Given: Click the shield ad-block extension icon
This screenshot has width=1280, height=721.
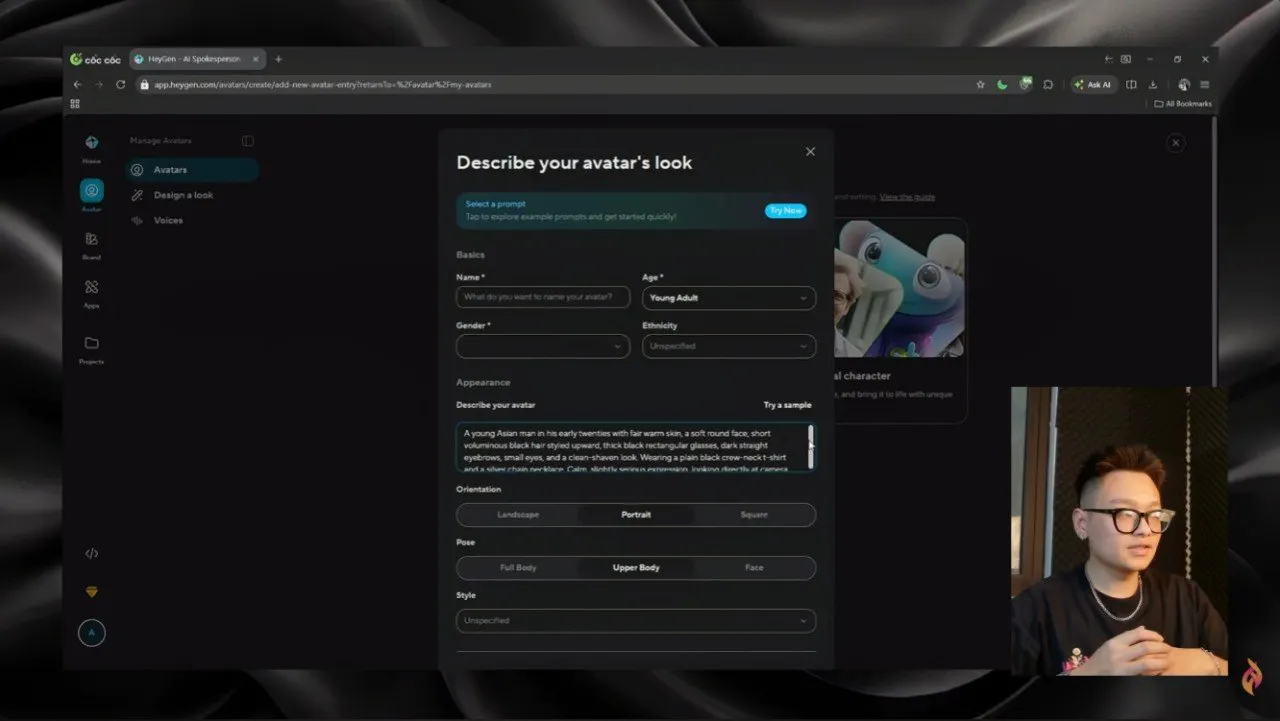Looking at the screenshot, I should [1025, 84].
